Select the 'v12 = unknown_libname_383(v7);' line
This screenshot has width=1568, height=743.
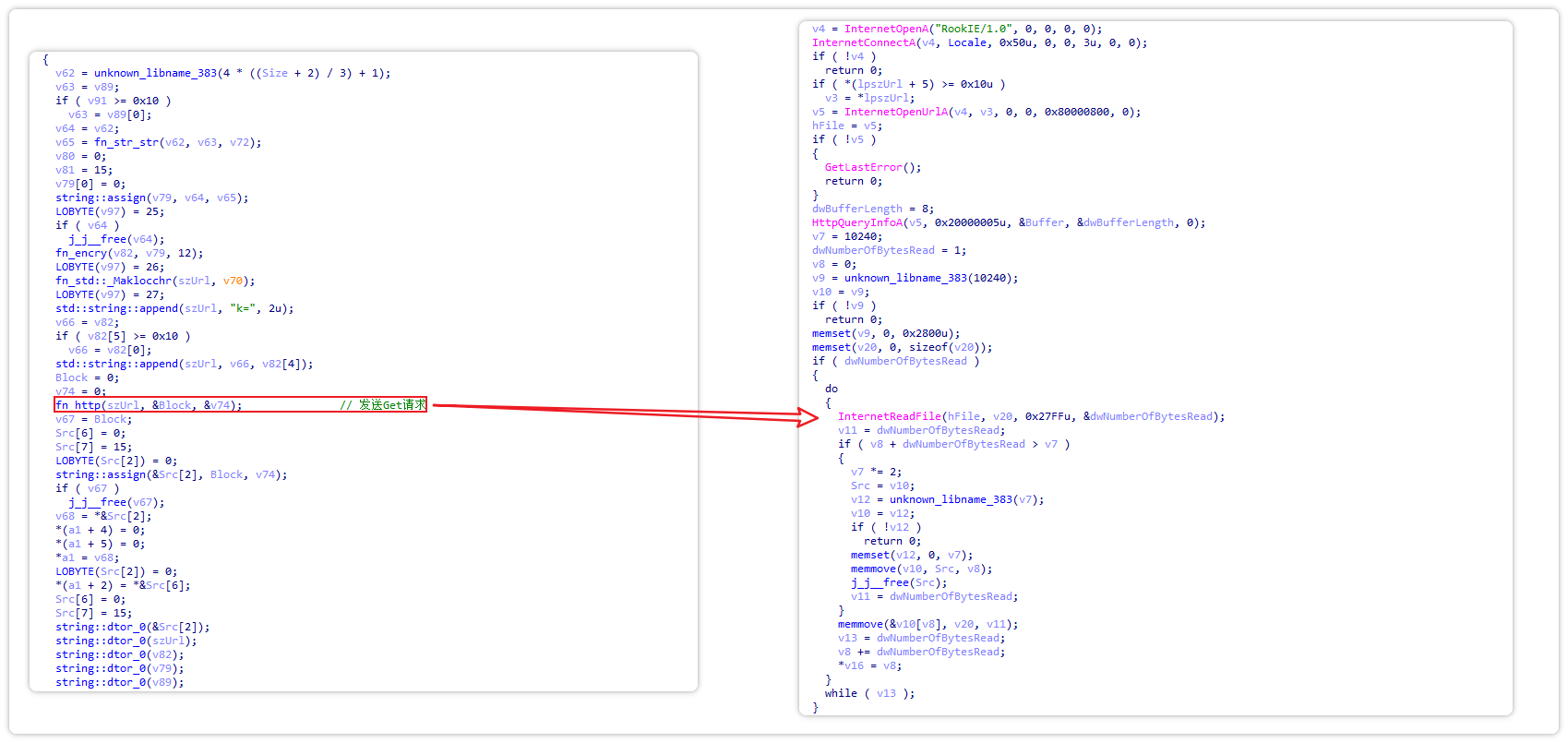click(x=948, y=499)
